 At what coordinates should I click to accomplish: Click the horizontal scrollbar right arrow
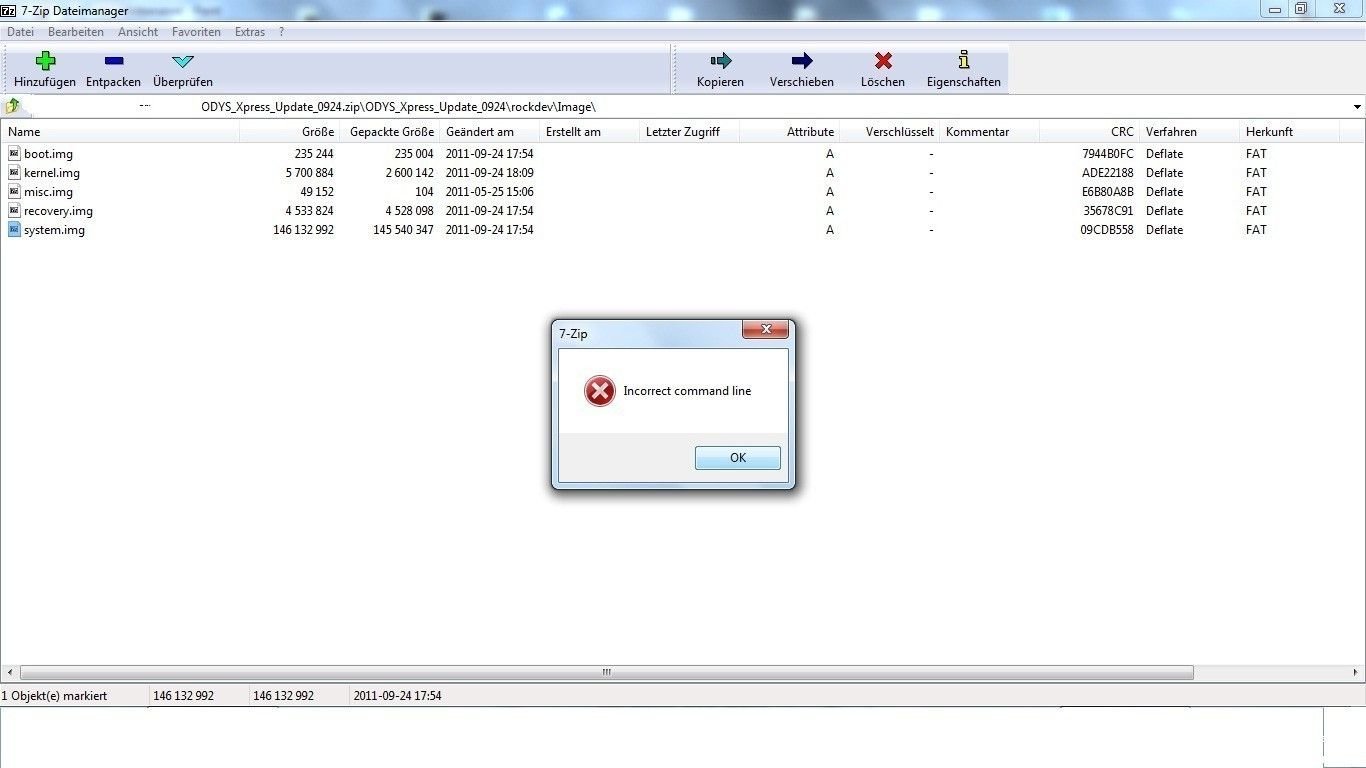pos(1356,673)
